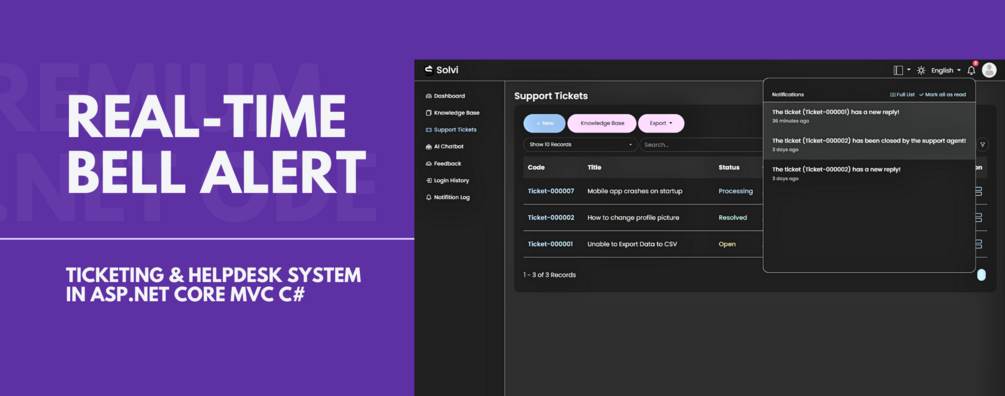Open ticket link Ticket-000002 in table

(x=551, y=217)
